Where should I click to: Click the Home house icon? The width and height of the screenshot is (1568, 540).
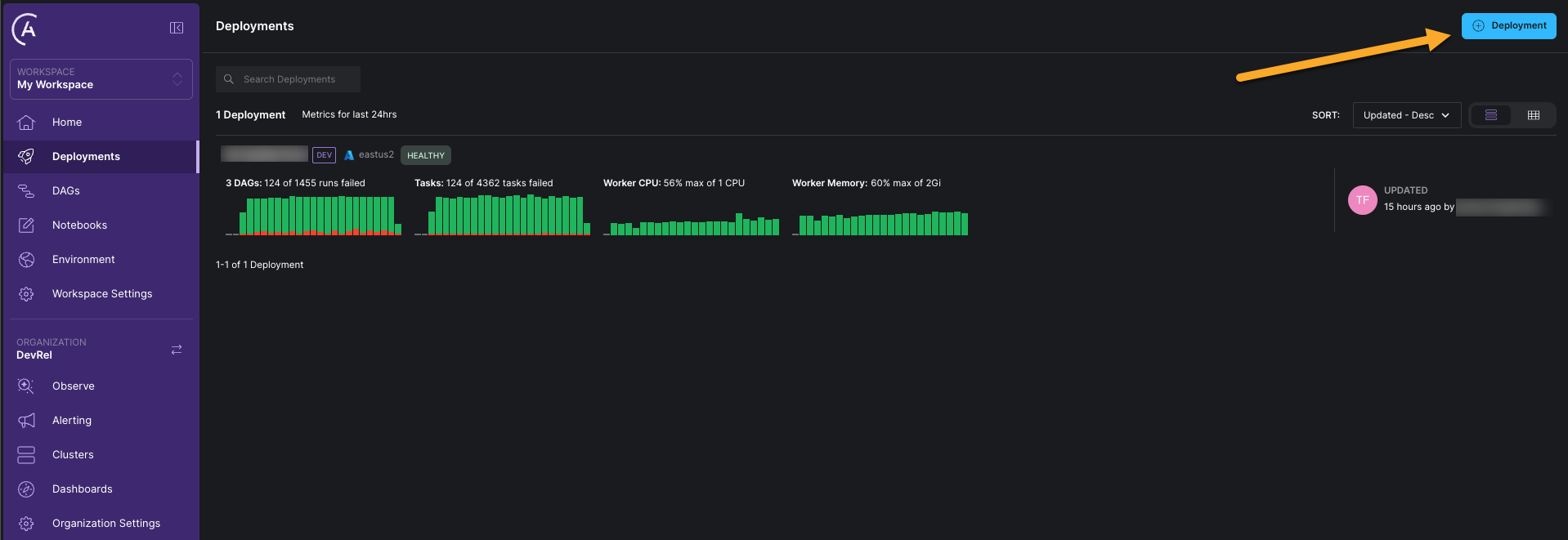pos(26,123)
